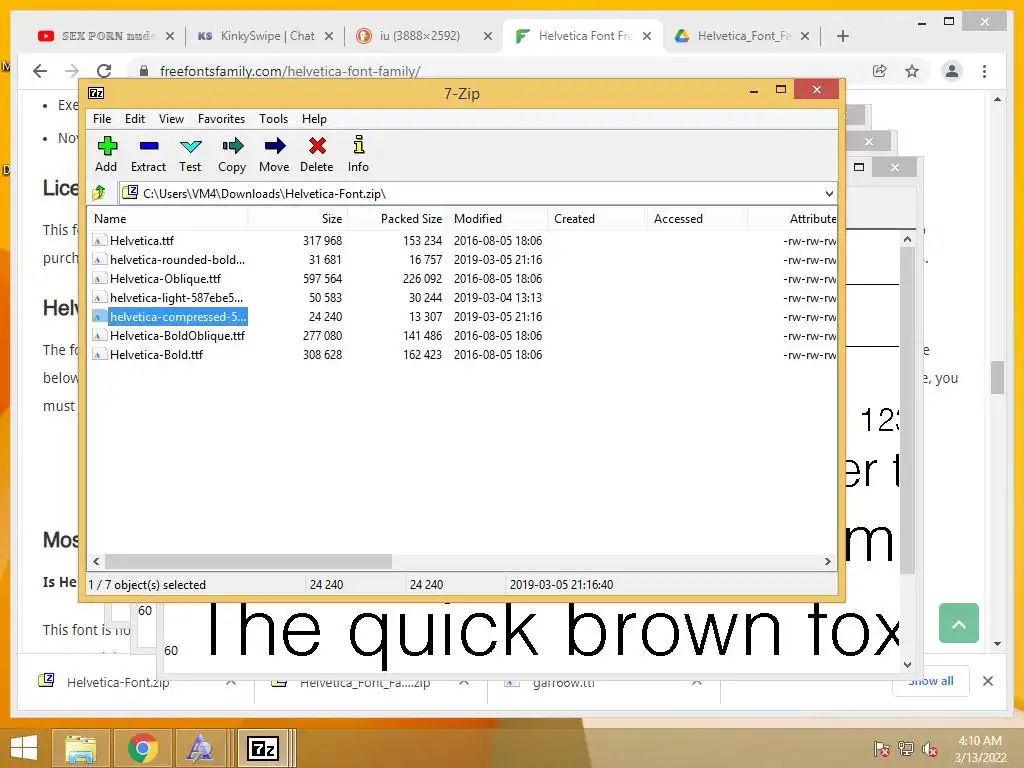
Task: Go up one folder level icon
Action: click(x=99, y=193)
